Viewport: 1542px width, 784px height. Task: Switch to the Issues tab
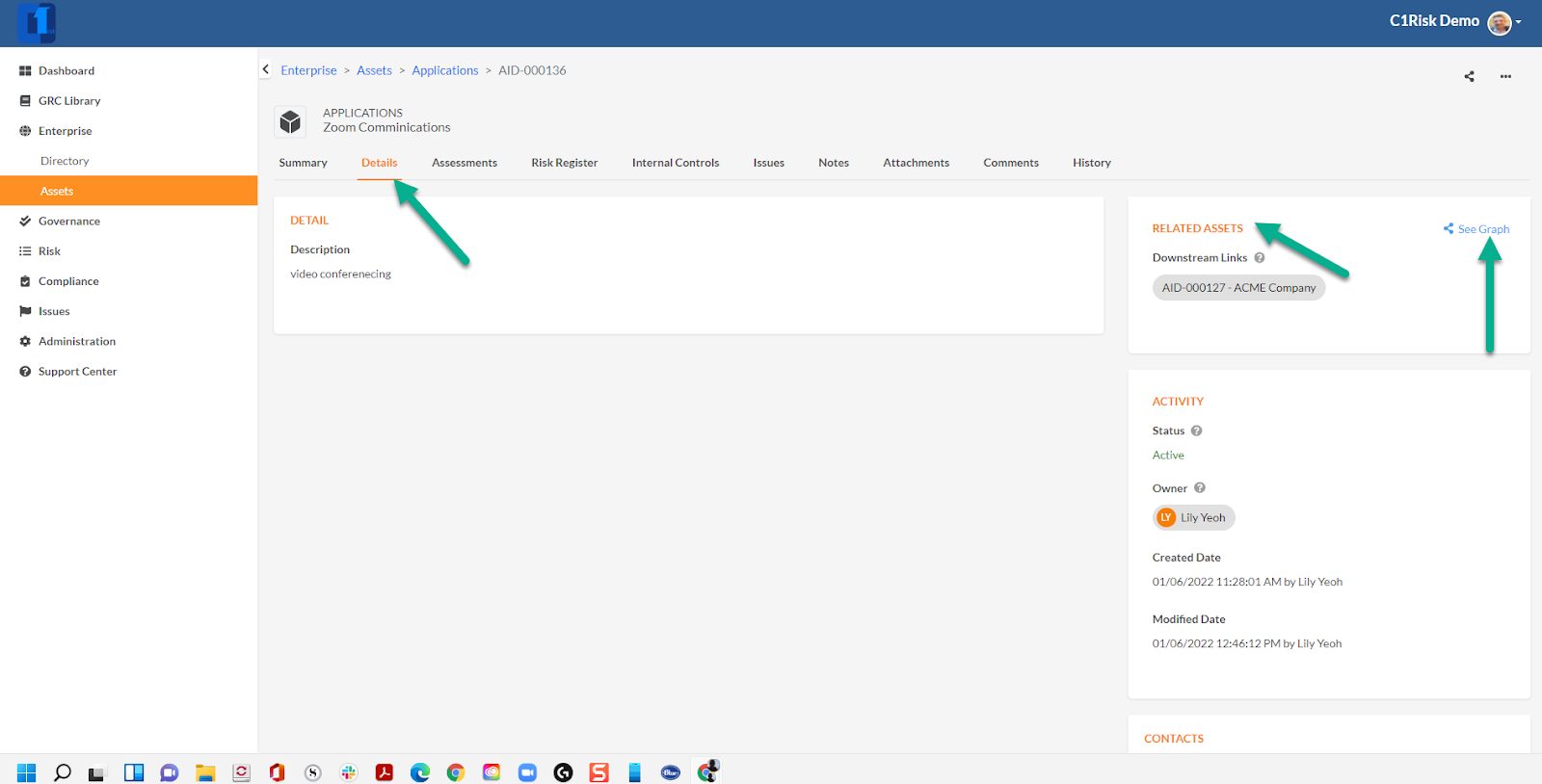(769, 163)
